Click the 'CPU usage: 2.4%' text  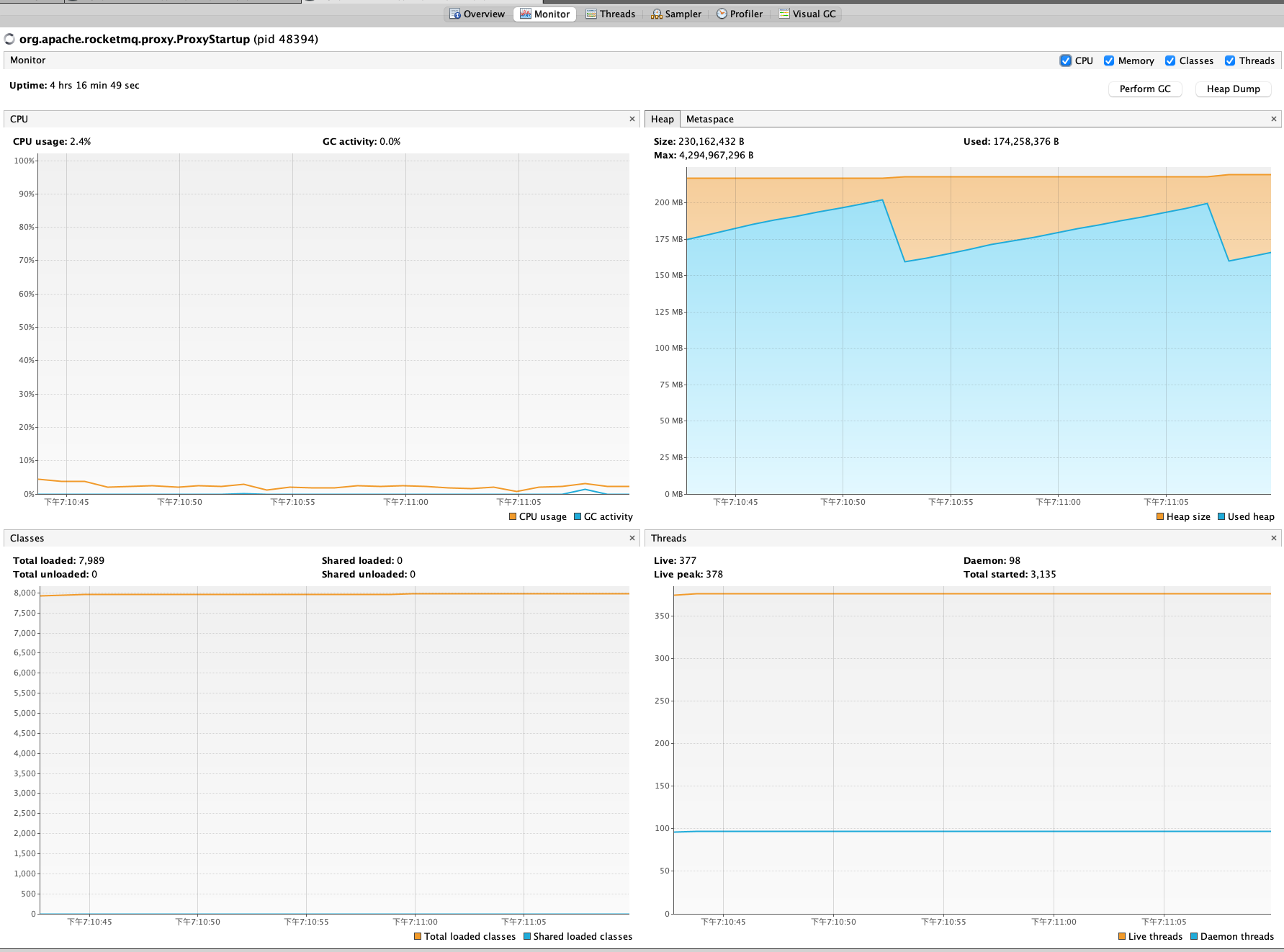click(x=52, y=141)
